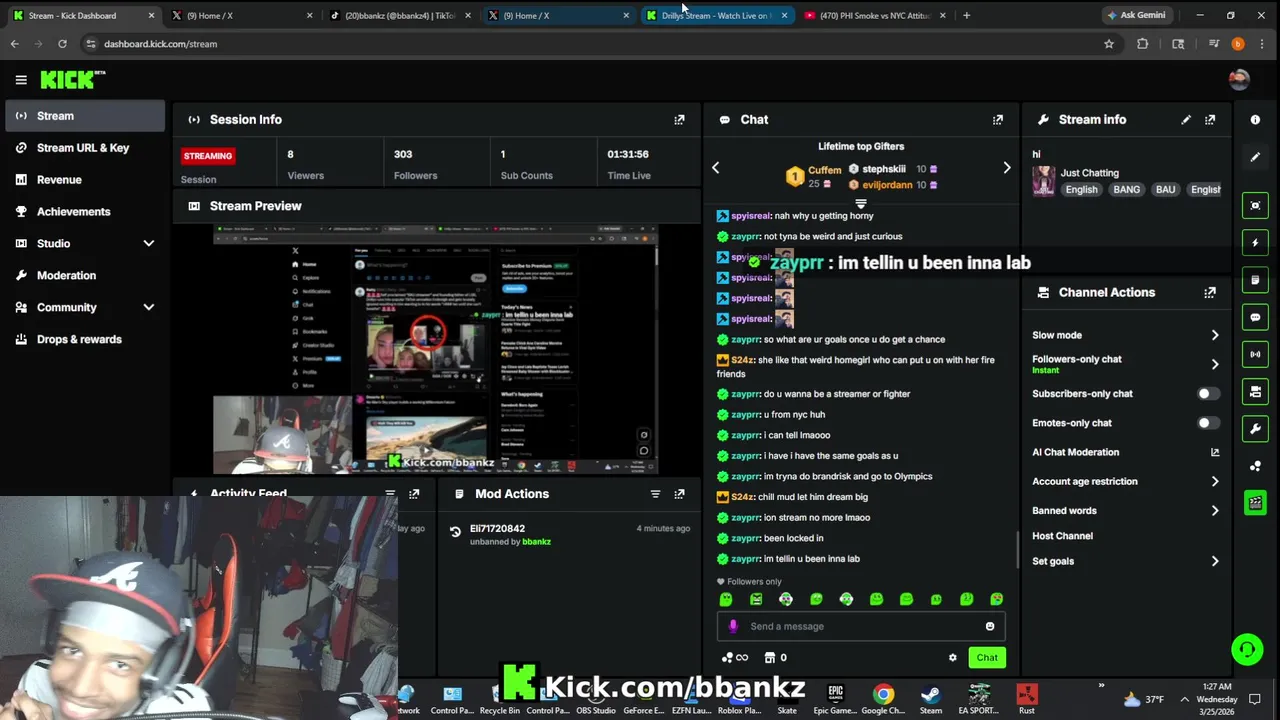Open Mod Actions filter options

655,494
